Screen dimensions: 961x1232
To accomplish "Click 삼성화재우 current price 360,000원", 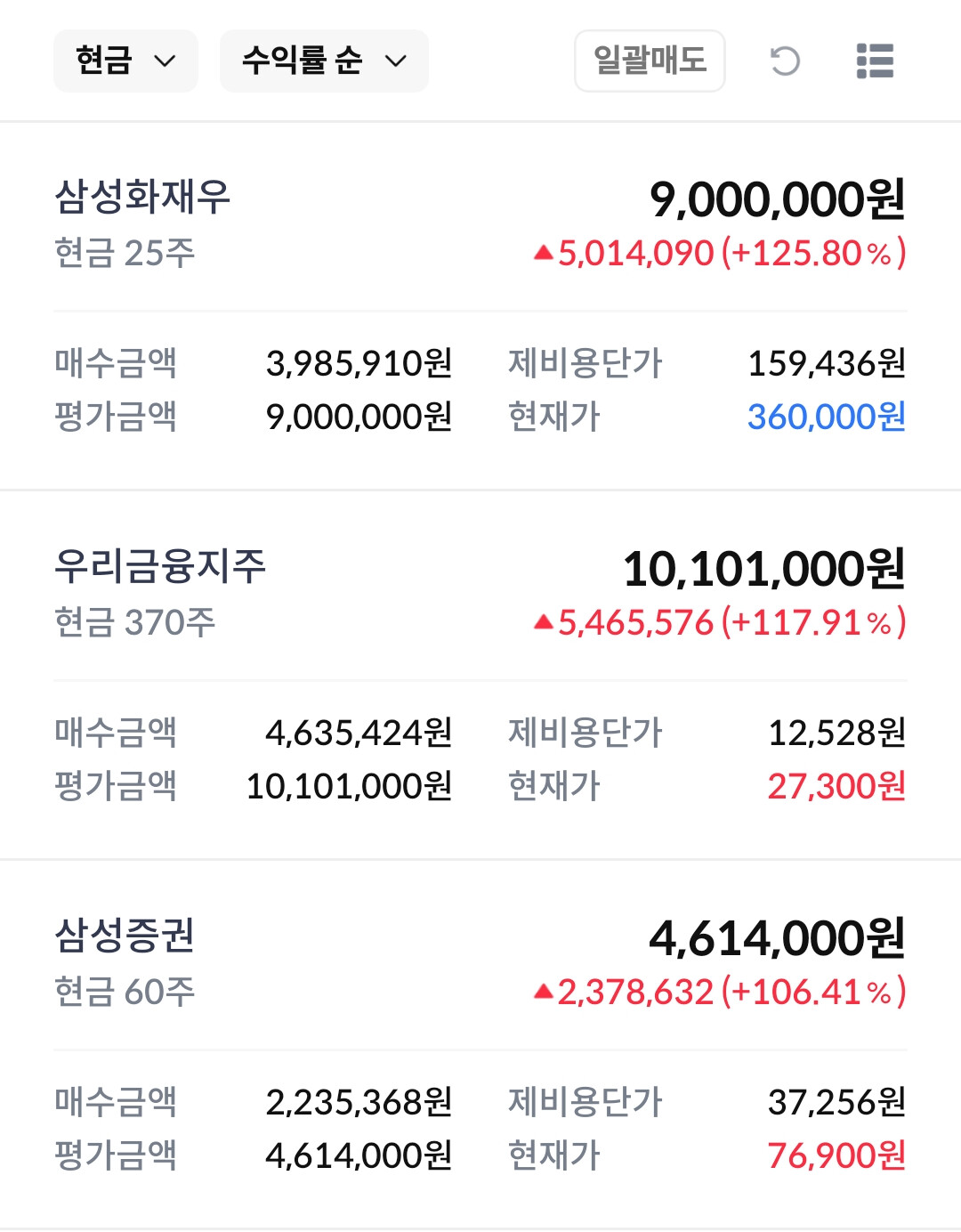I will pyautogui.click(x=826, y=417).
